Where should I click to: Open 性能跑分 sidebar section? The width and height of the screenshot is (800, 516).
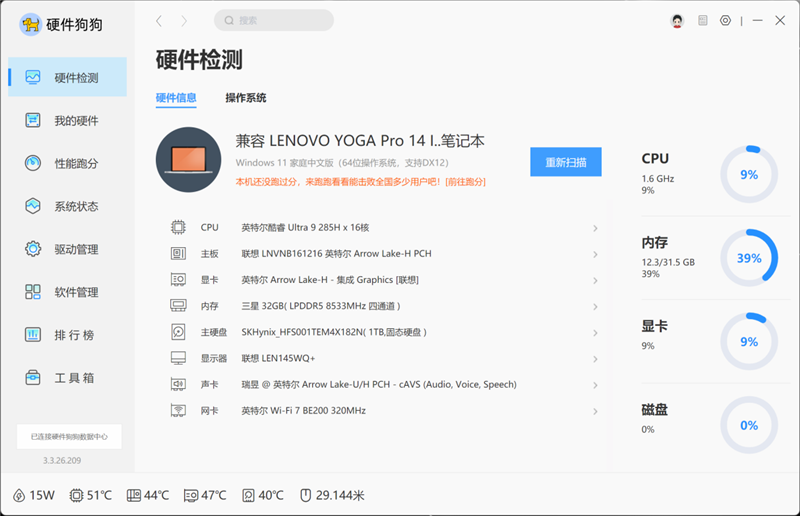tap(67, 163)
